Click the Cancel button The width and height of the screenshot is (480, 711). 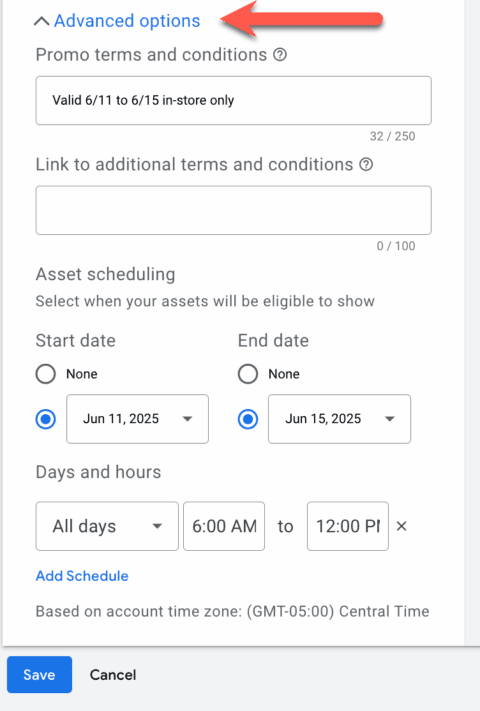pyautogui.click(x=113, y=675)
